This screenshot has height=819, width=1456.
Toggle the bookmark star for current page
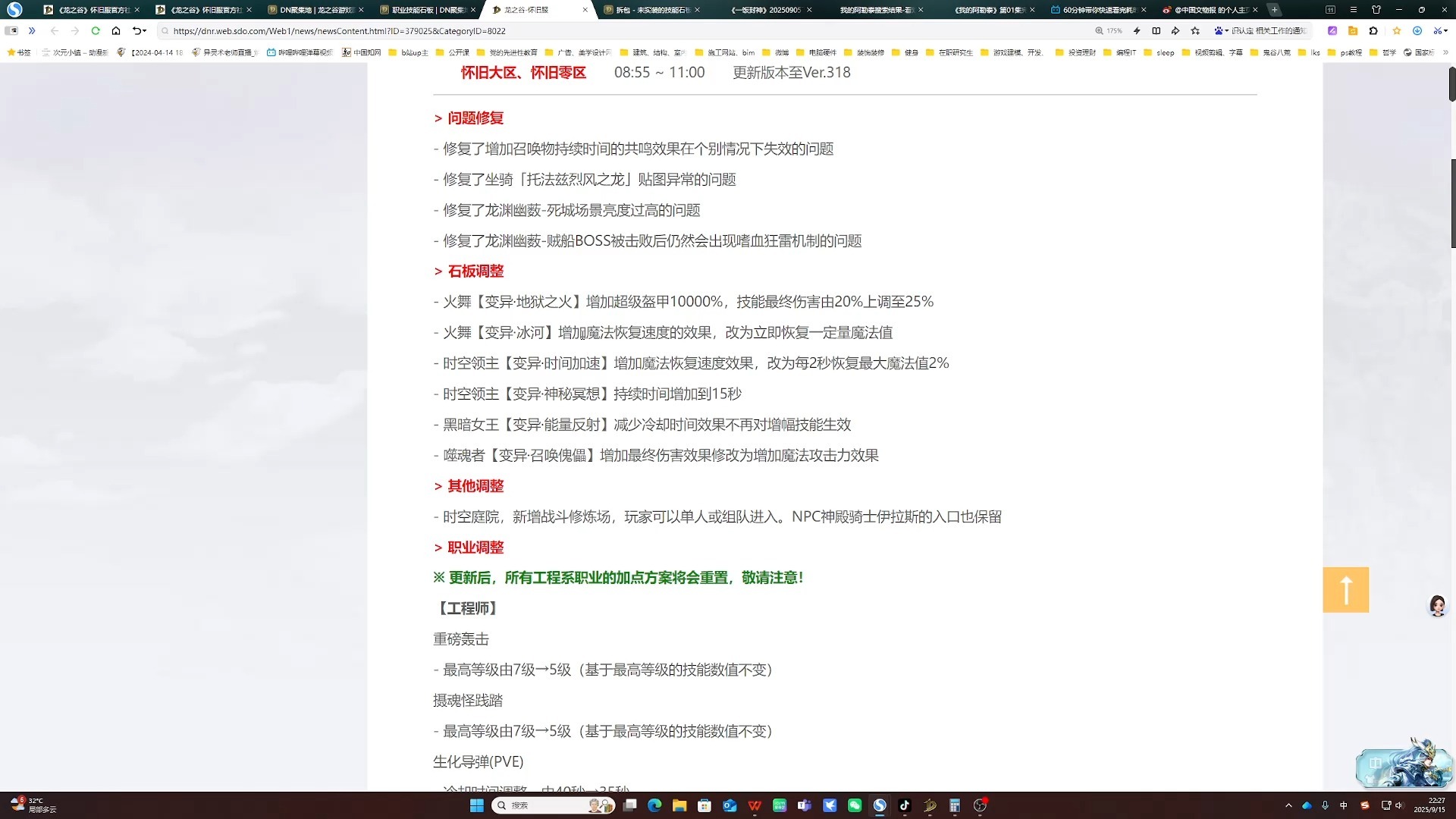[x=1194, y=31]
